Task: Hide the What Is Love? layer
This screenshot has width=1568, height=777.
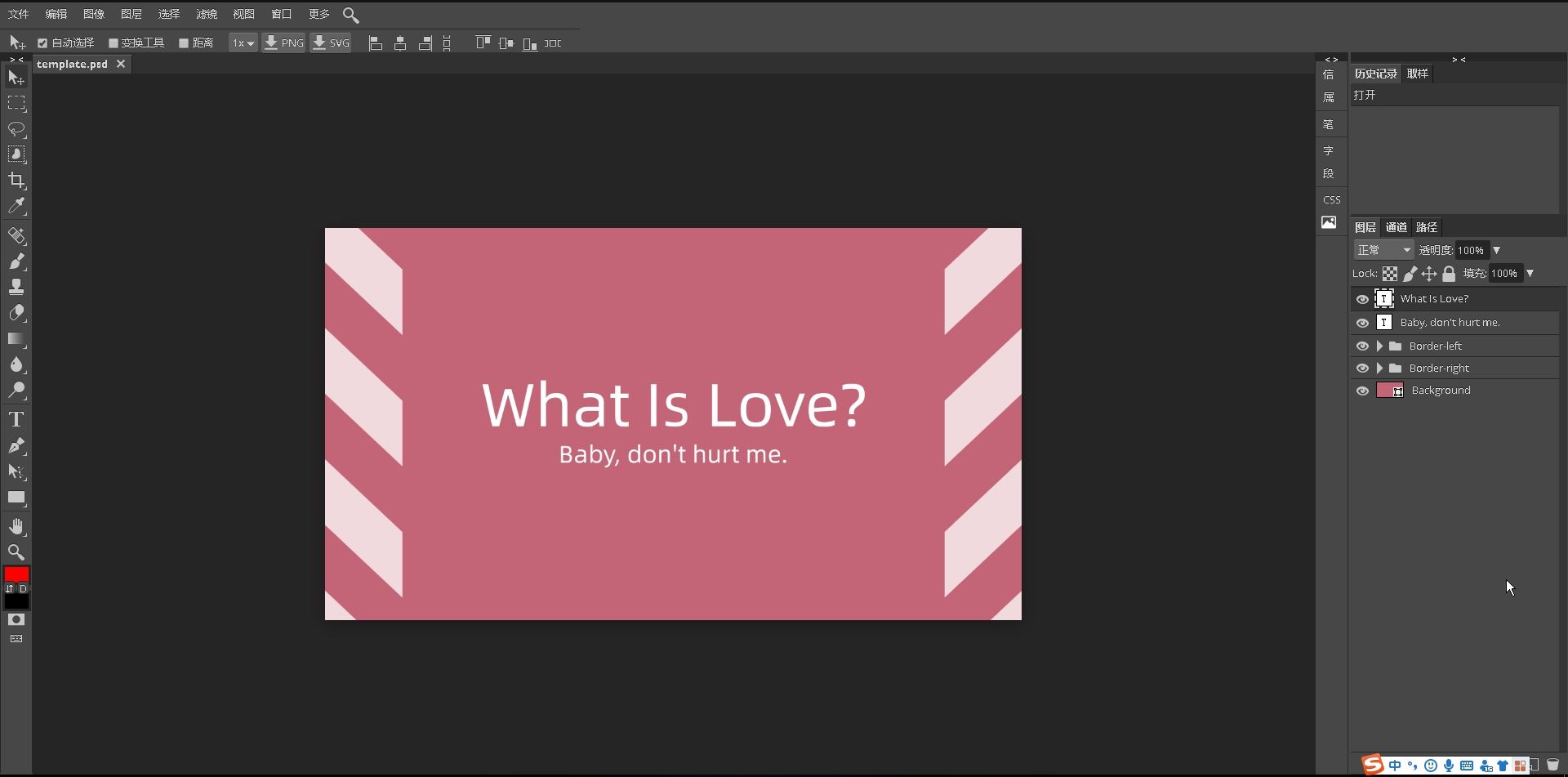Action: tap(1362, 299)
